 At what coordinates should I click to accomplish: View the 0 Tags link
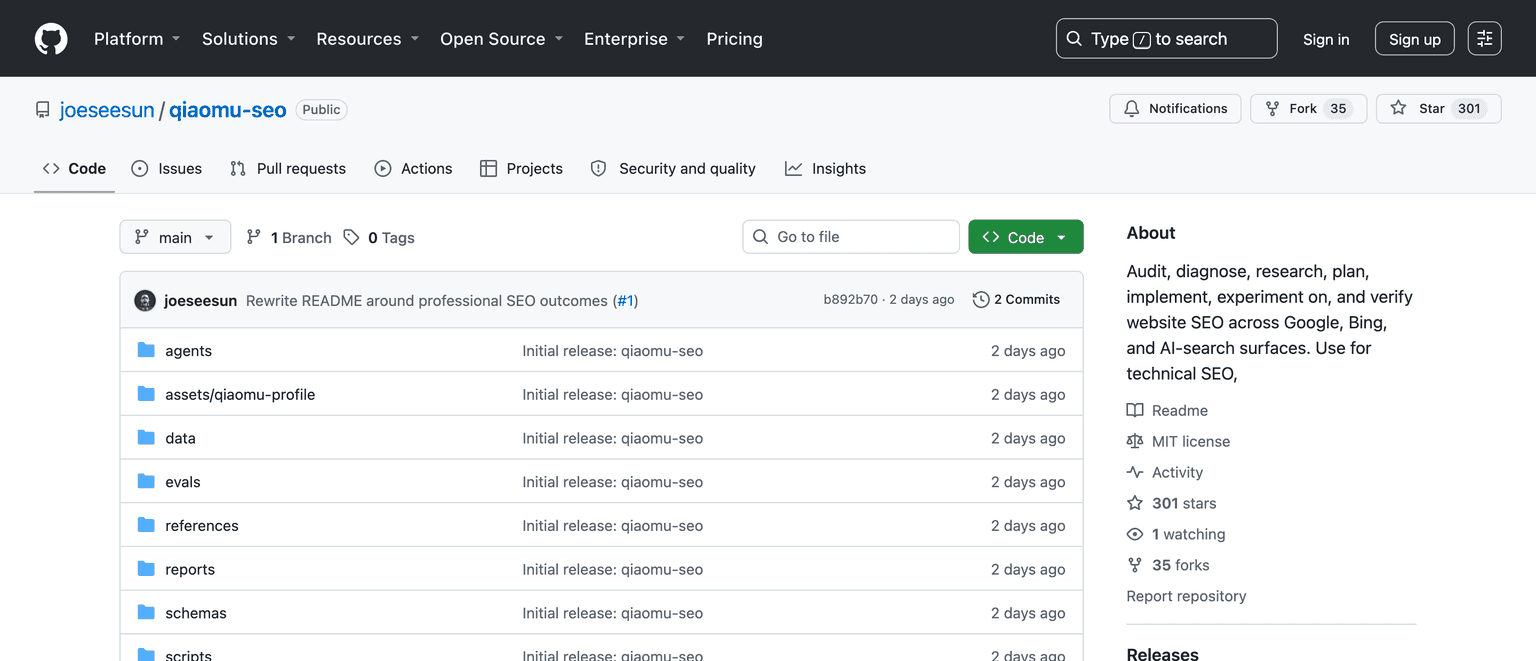coord(379,237)
